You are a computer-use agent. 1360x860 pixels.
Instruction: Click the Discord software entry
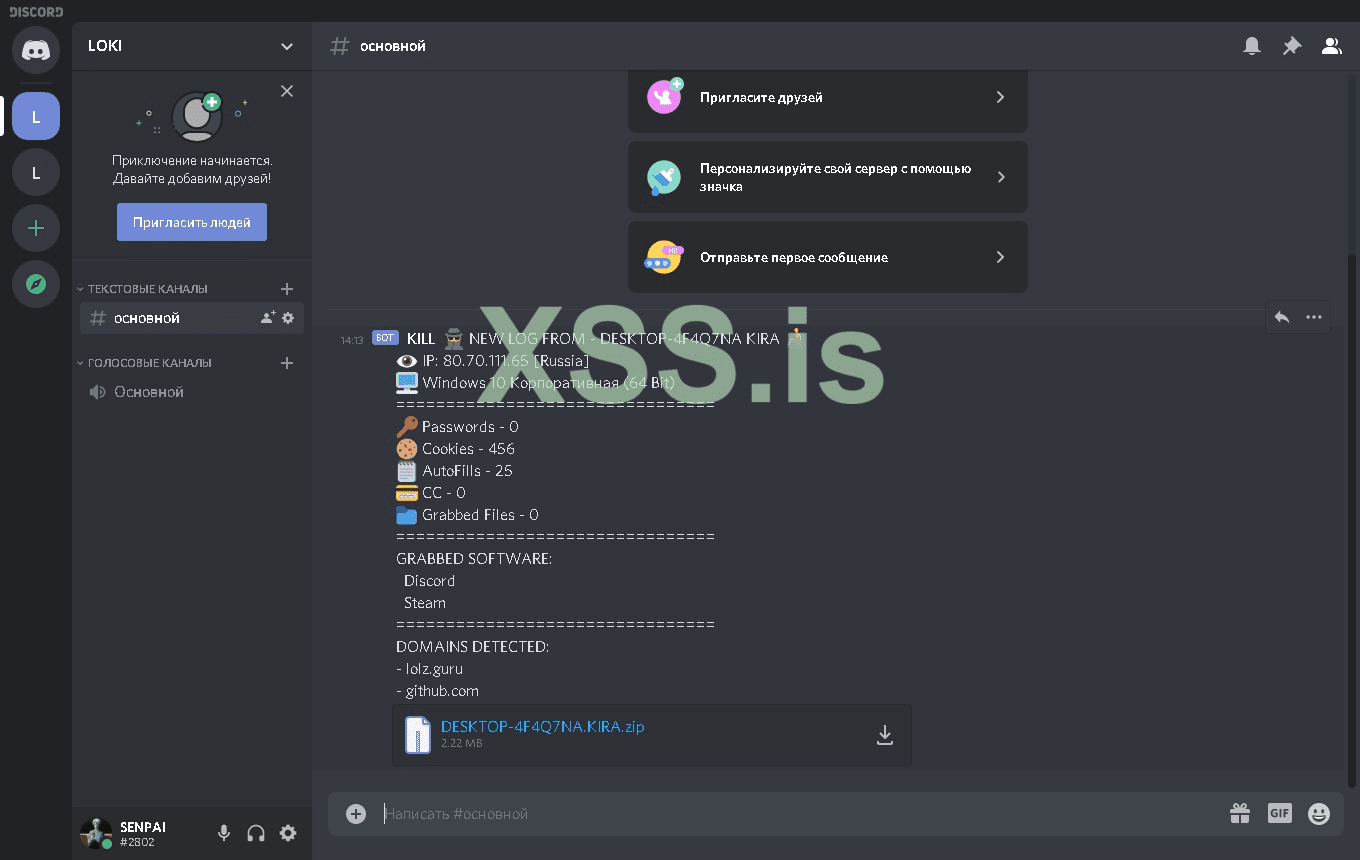(429, 581)
